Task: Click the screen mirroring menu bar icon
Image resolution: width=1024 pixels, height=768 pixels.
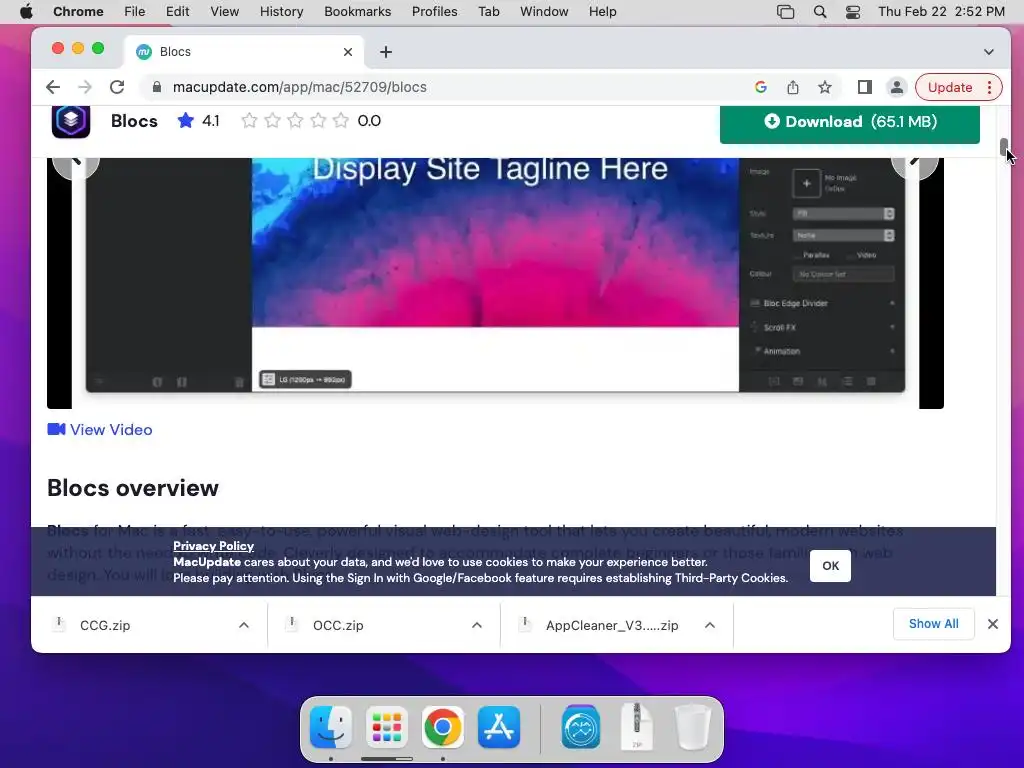Action: (786, 12)
